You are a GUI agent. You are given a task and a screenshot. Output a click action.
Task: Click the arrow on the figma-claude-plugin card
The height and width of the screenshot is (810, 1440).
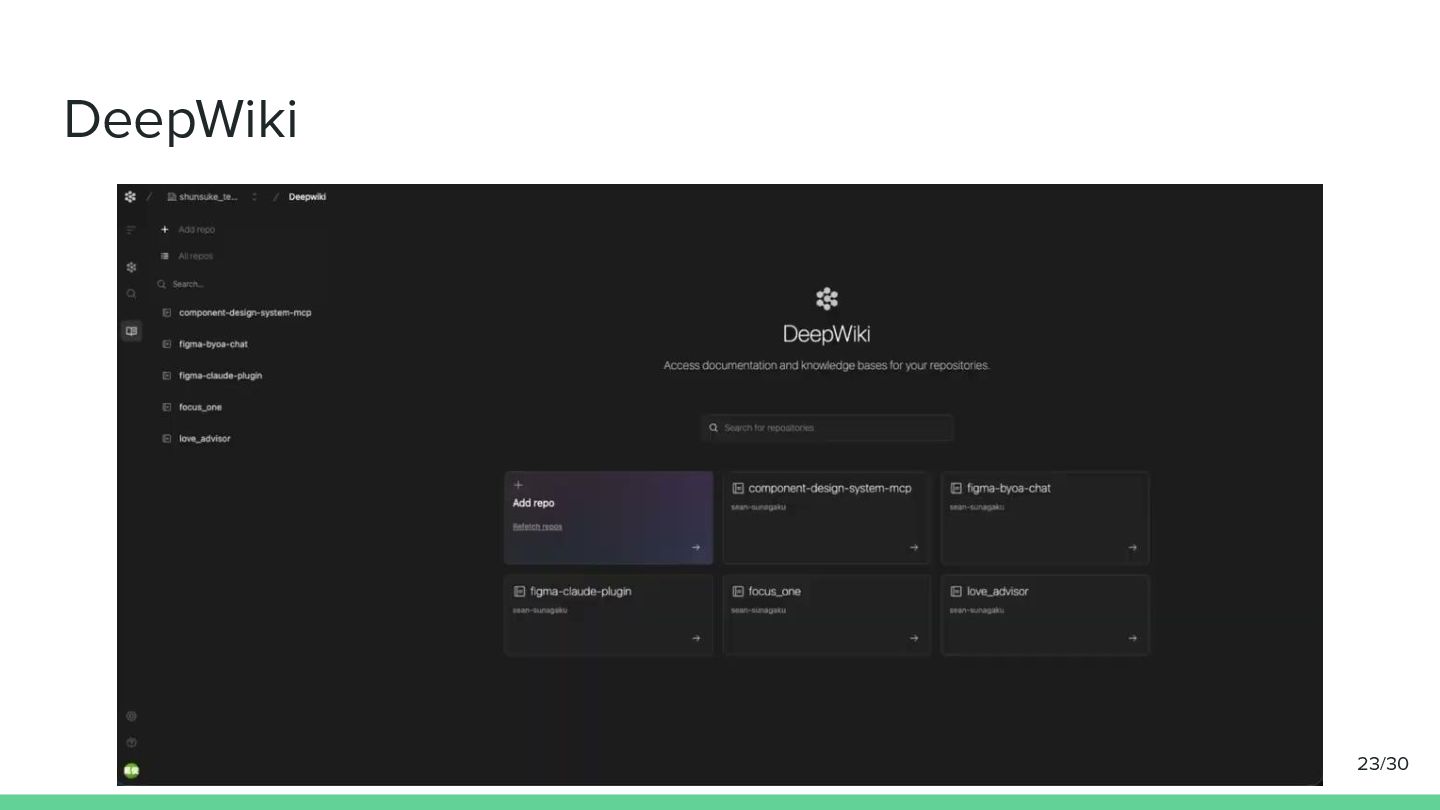[x=696, y=639]
